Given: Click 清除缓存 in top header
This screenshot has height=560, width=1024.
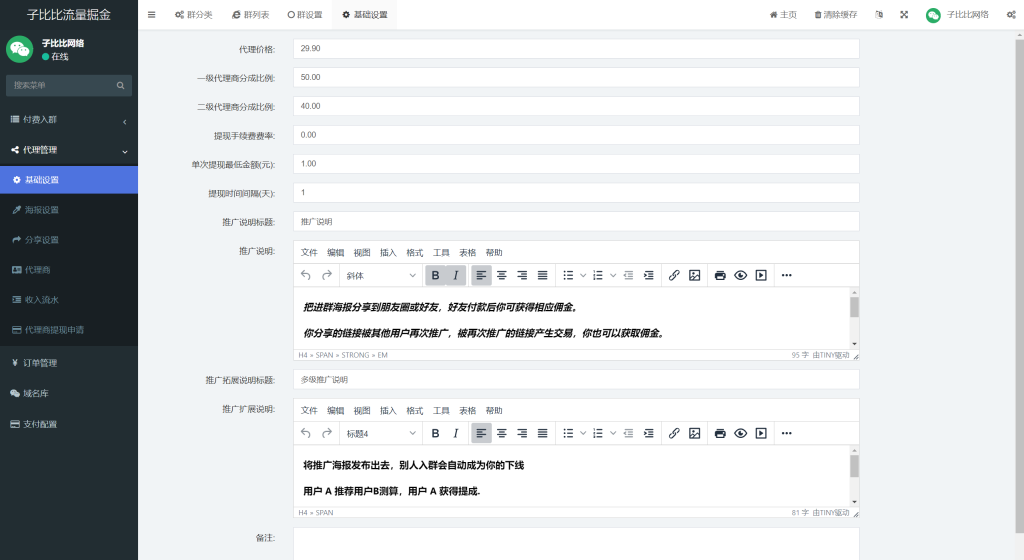Looking at the screenshot, I should [x=836, y=15].
